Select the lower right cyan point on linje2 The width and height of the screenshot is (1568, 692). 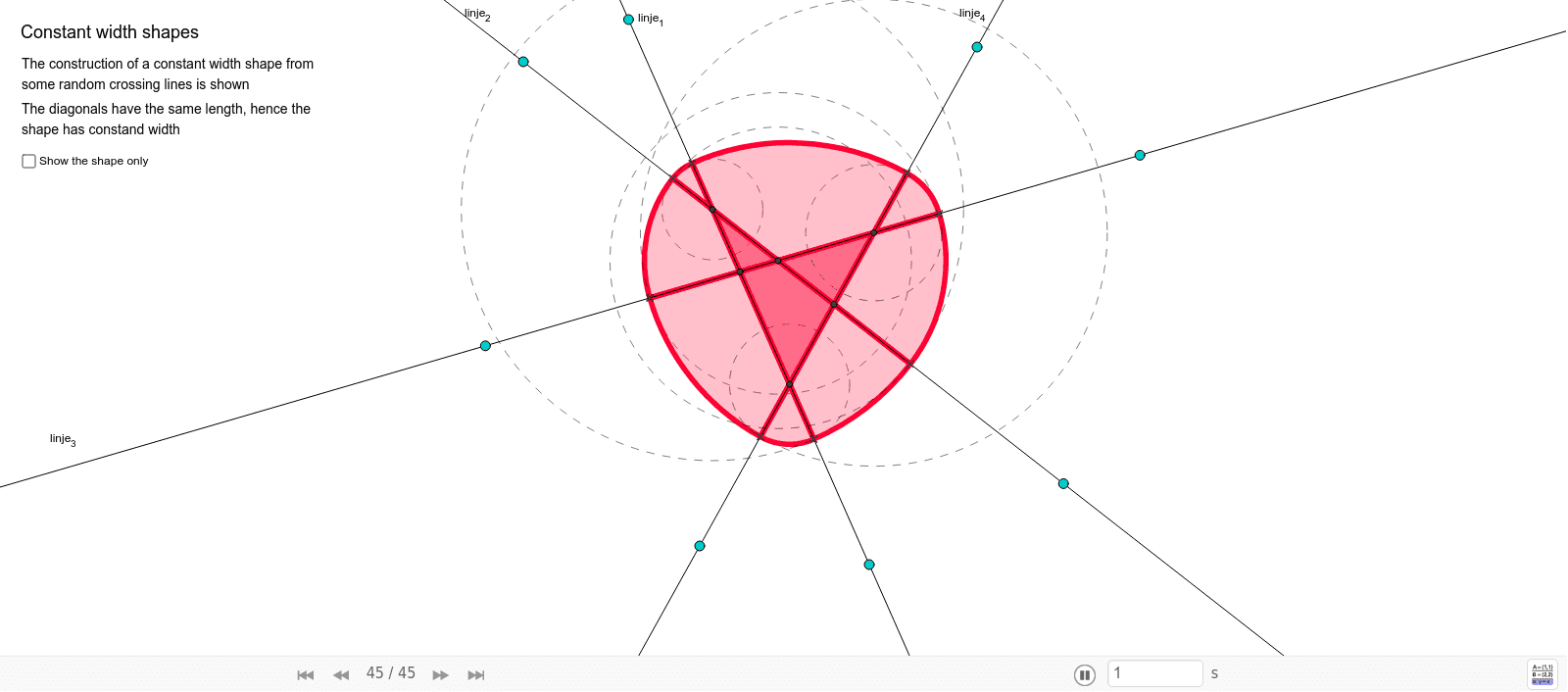[x=1063, y=484]
